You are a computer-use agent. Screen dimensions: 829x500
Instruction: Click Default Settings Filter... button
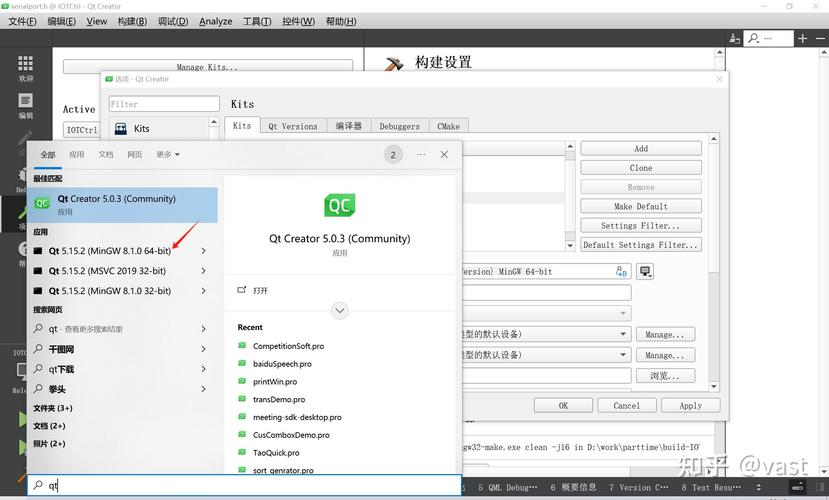click(x=641, y=245)
